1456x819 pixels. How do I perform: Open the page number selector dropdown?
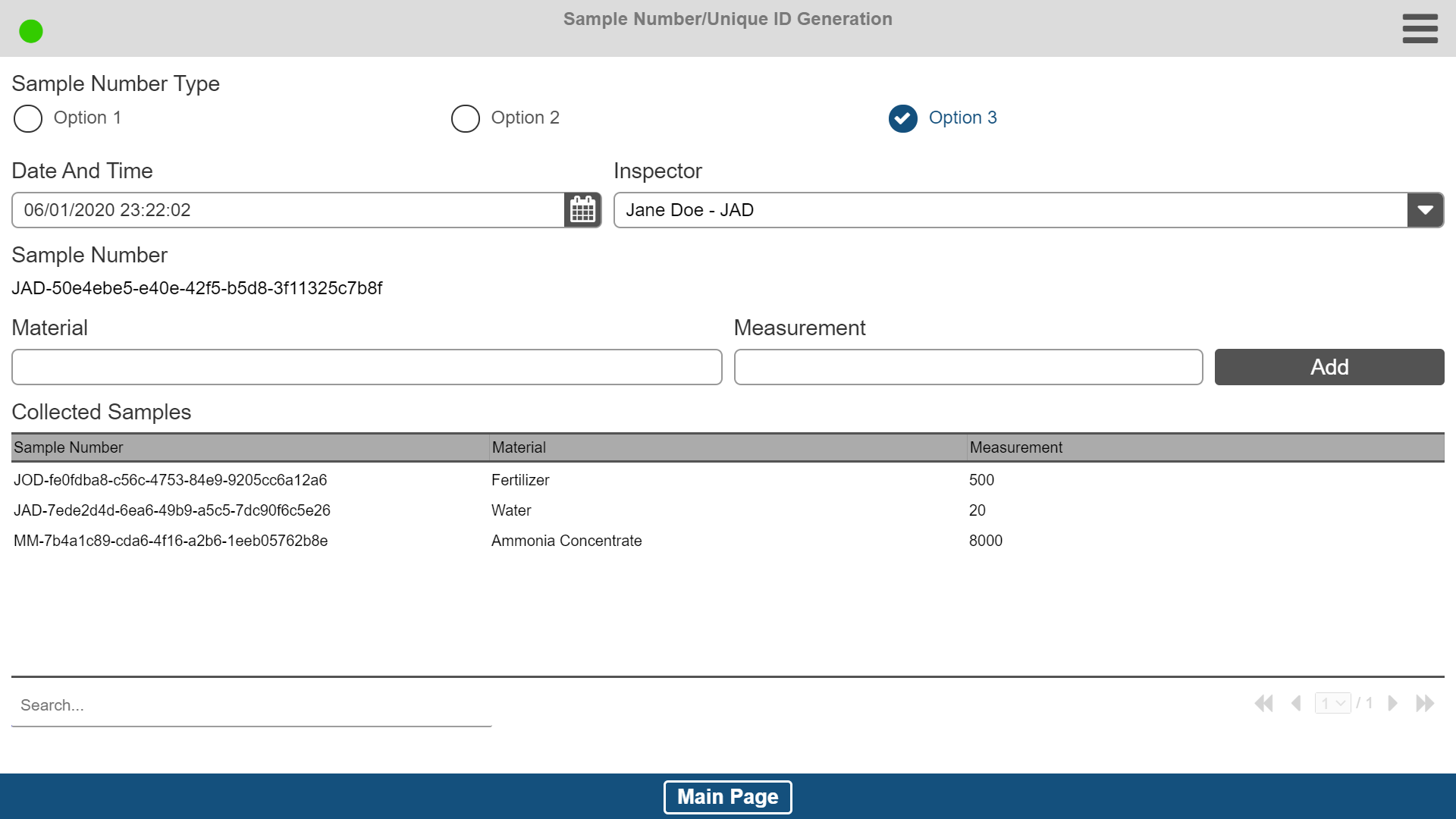click(1332, 704)
